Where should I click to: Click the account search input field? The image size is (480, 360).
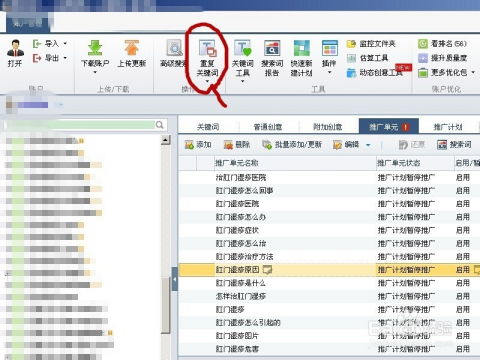[x=80, y=125]
